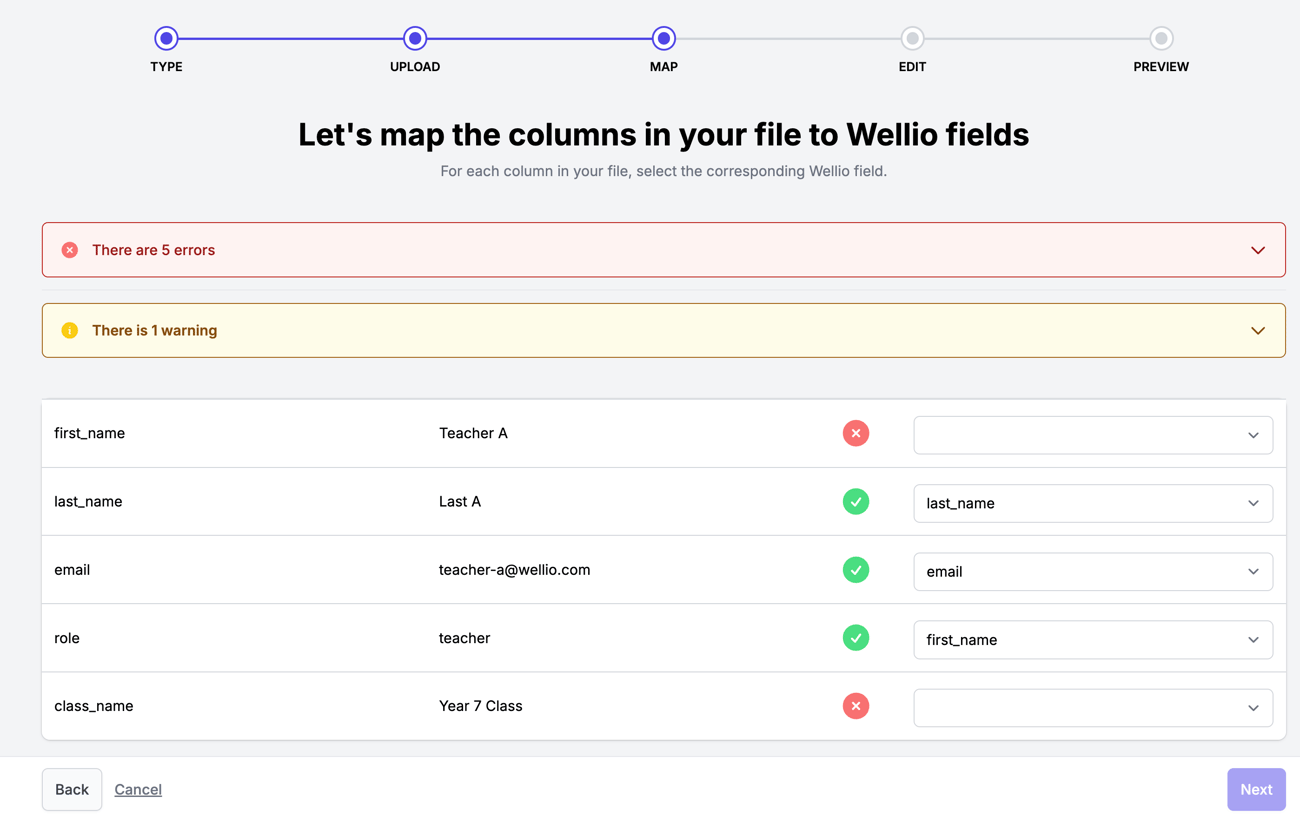Click the TYPE step indicator circle
The width and height of the screenshot is (1300, 816).
pos(166,38)
